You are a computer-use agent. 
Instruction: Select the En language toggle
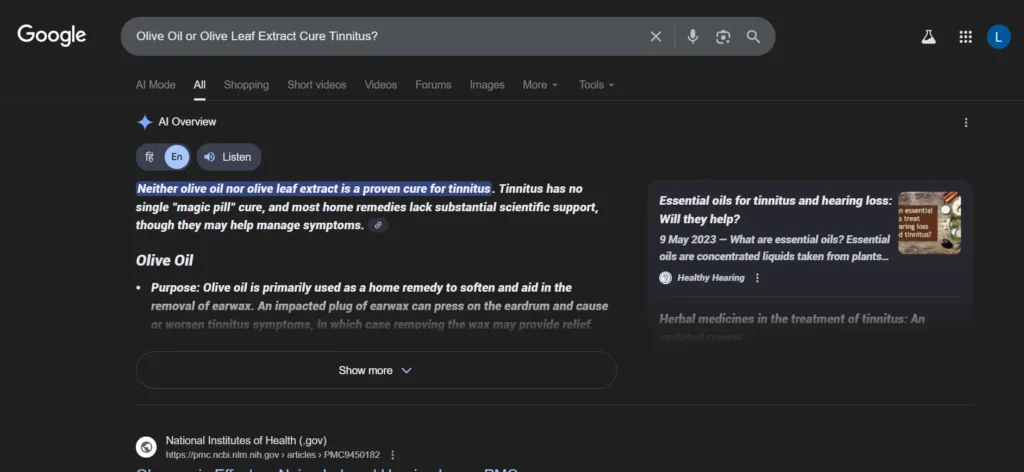[176, 157]
